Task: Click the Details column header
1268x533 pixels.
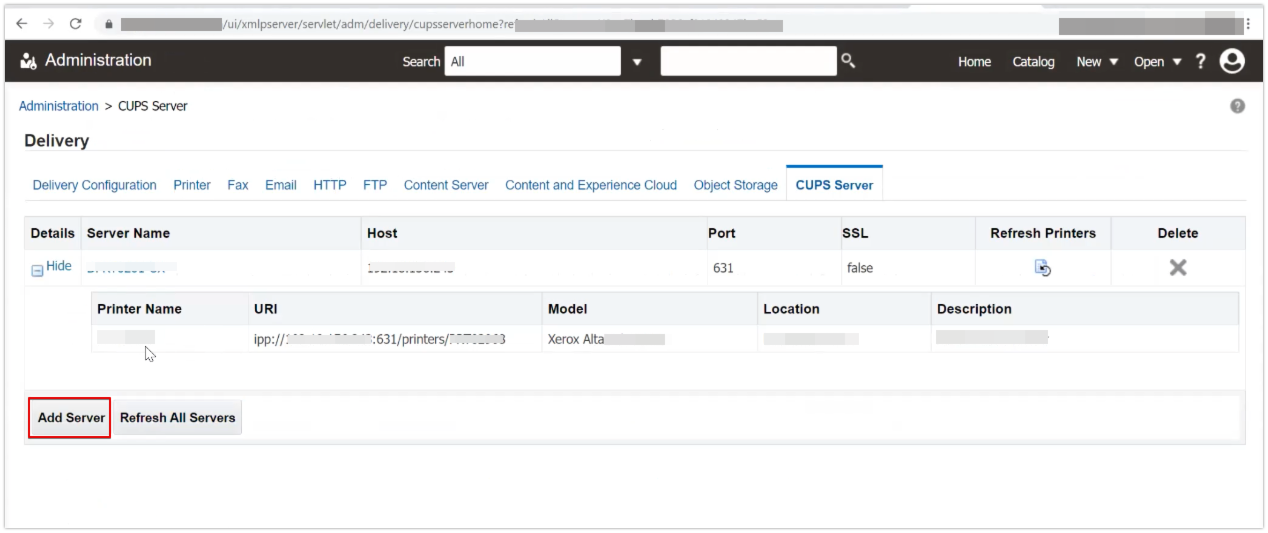Action: (53, 233)
